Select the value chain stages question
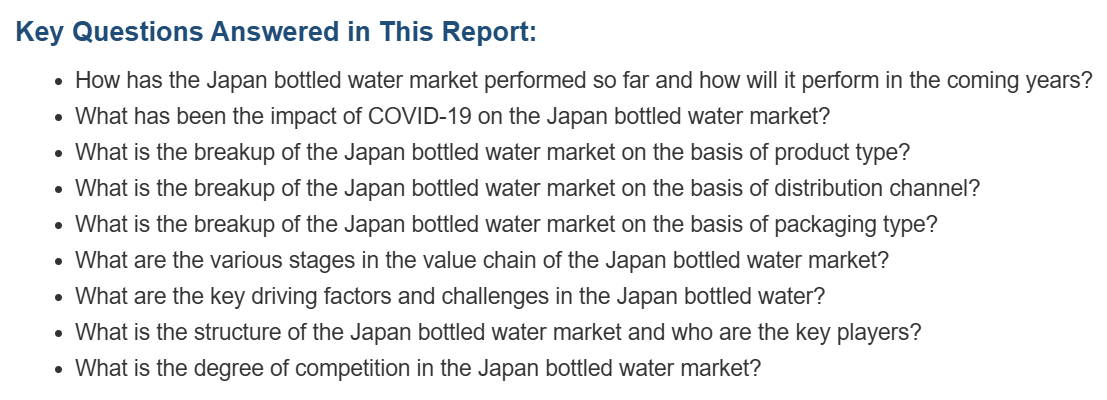1107x400 pixels. (482, 260)
